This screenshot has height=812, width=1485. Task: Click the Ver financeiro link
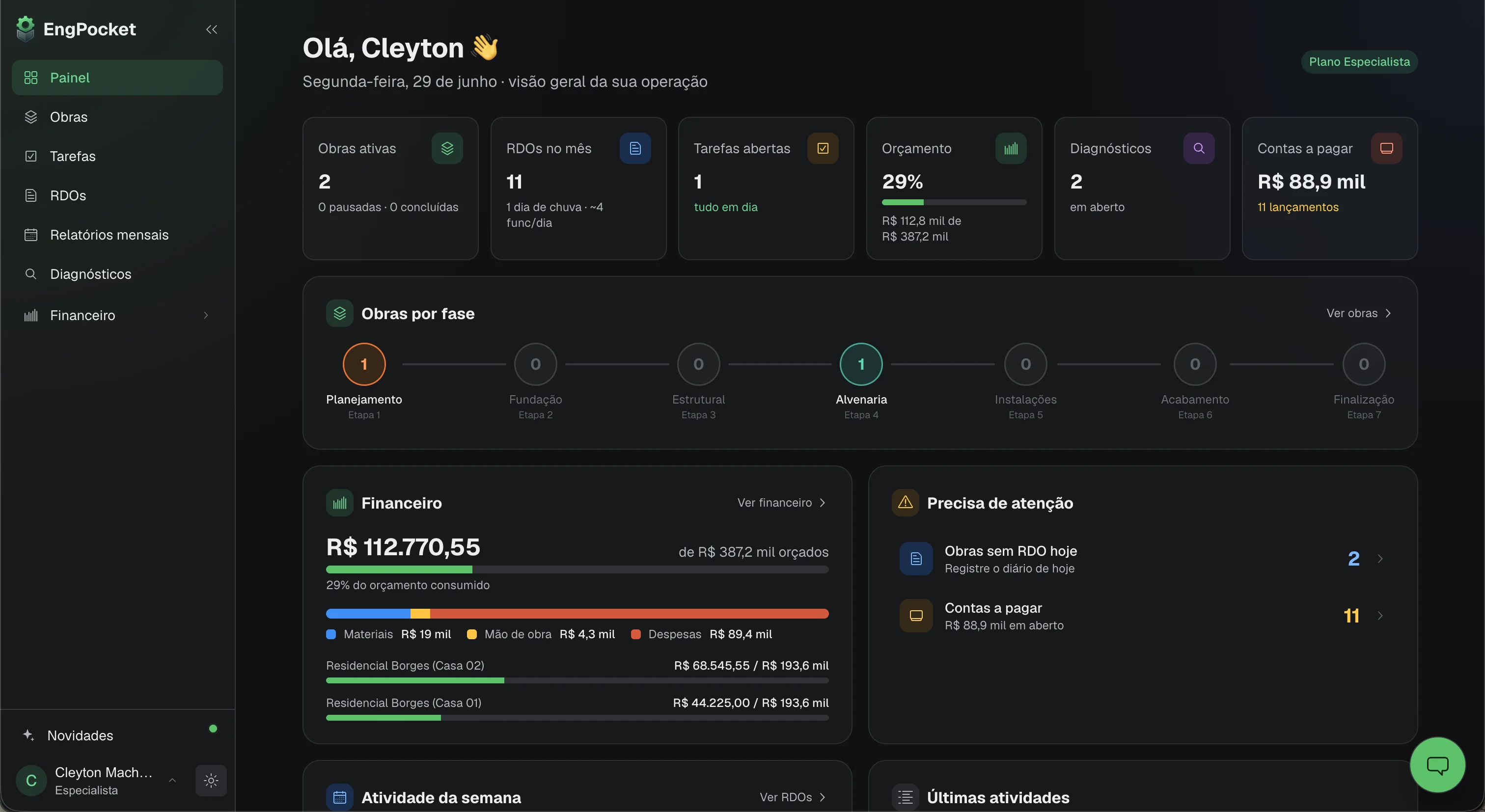[782, 503]
